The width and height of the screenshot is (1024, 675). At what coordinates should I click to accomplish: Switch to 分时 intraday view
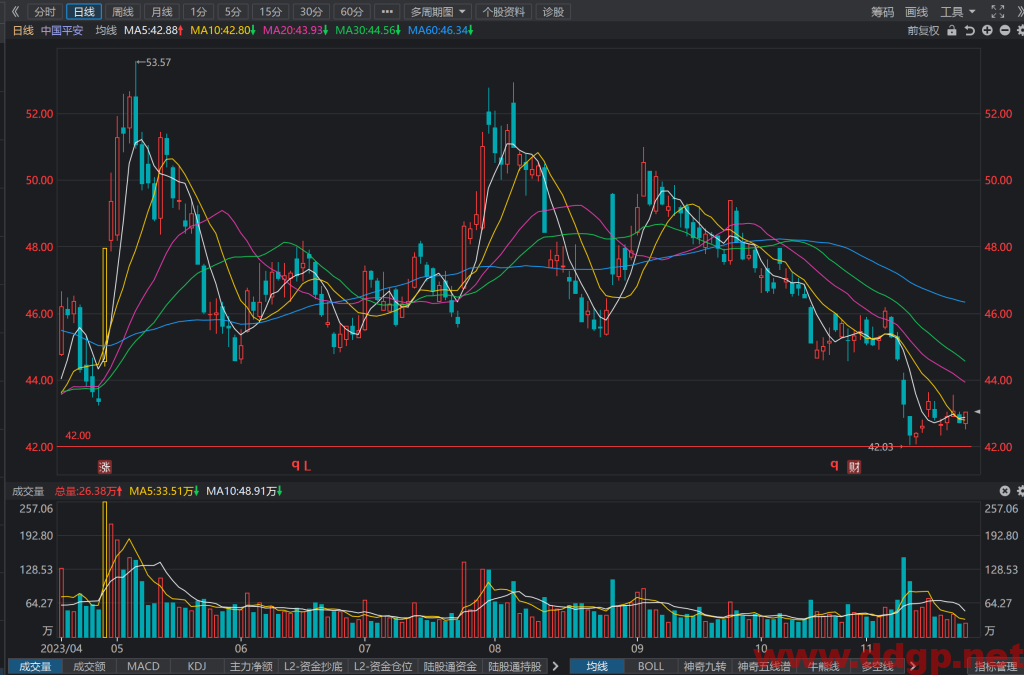pyautogui.click(x=45, y=12)
